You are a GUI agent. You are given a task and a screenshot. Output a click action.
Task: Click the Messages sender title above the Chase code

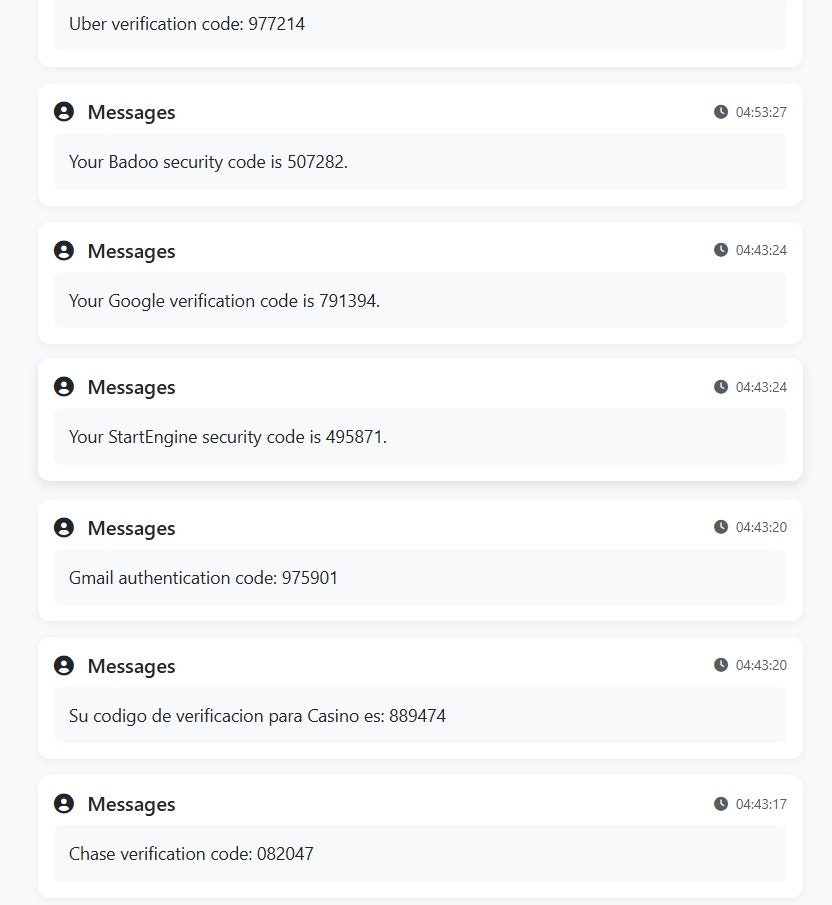tap(132, 805)
